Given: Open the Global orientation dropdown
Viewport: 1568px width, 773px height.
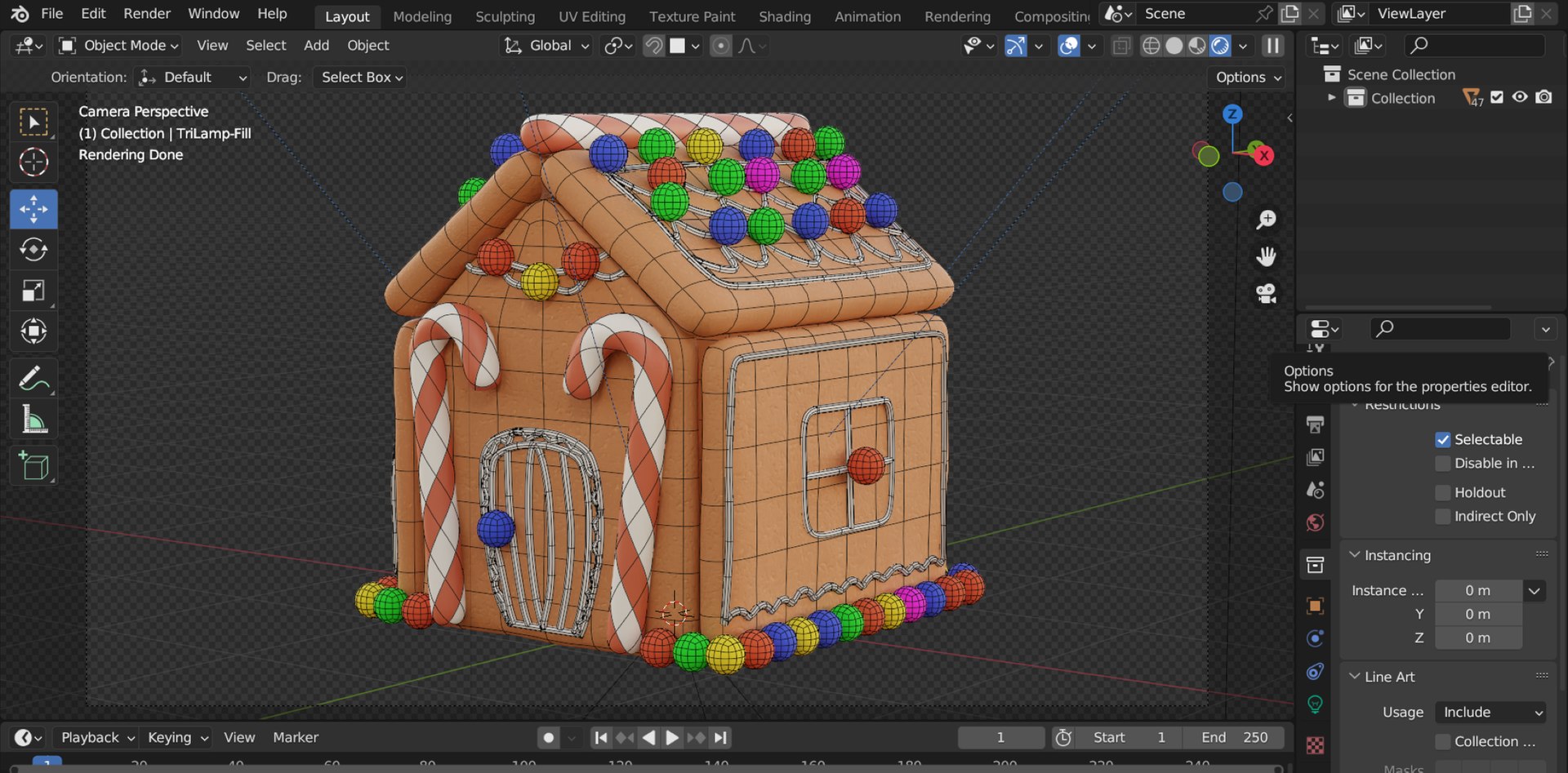Looking at the screenshot, I should 546,46.
